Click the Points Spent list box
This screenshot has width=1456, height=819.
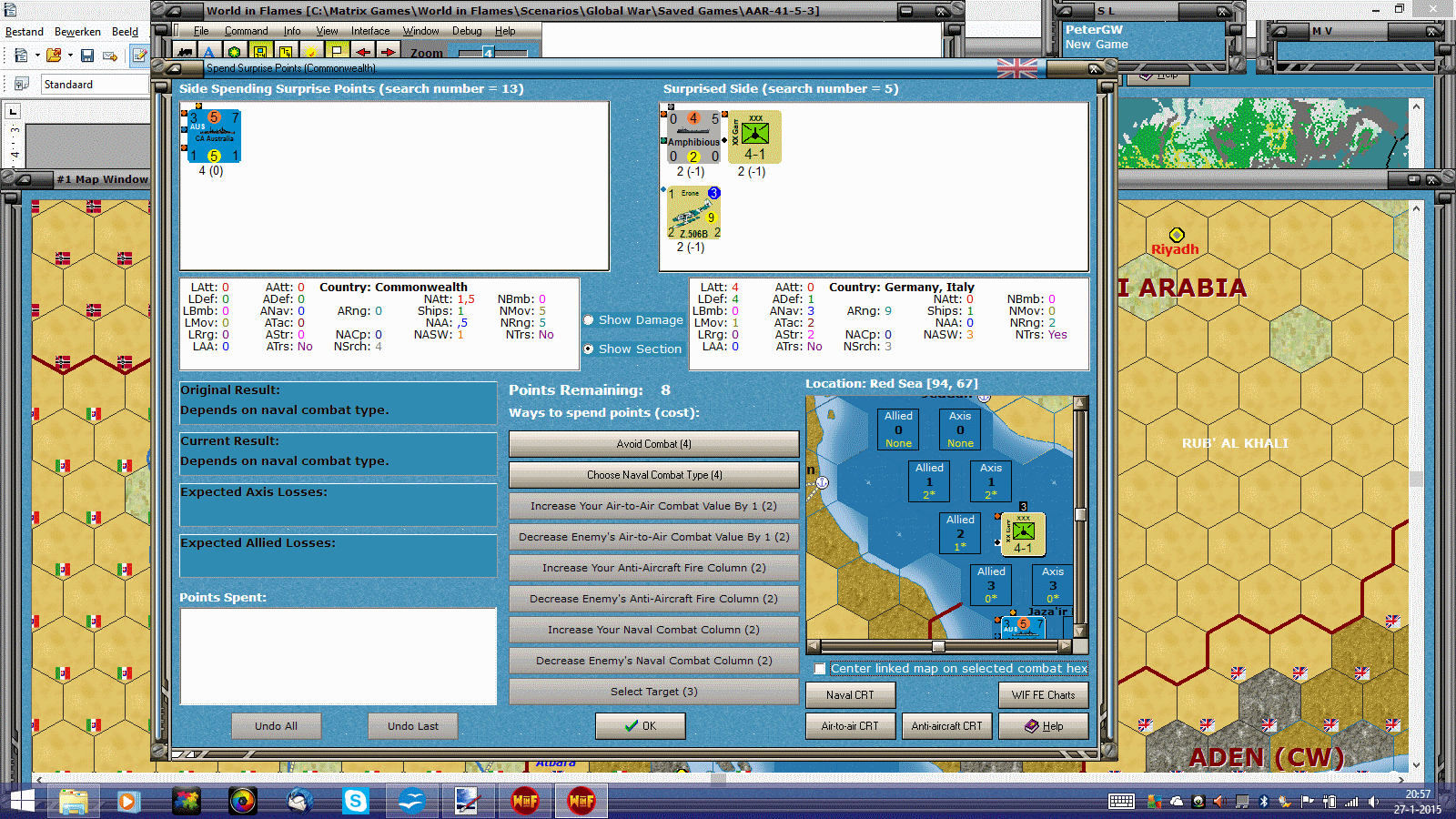[339, 656]
